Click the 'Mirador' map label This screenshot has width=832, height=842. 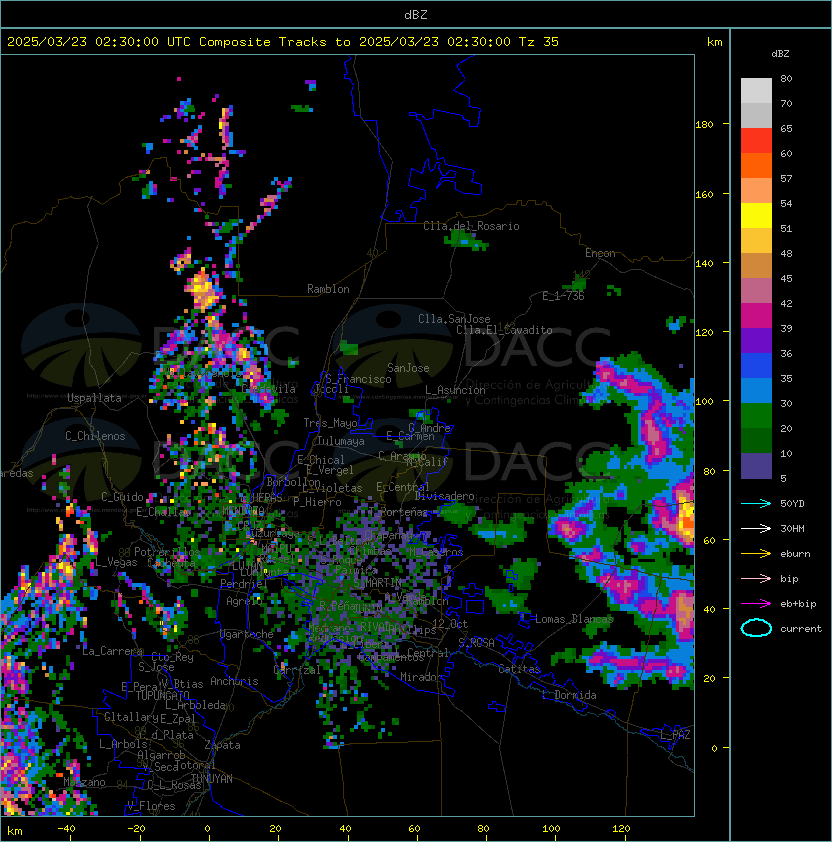[421, 677]
